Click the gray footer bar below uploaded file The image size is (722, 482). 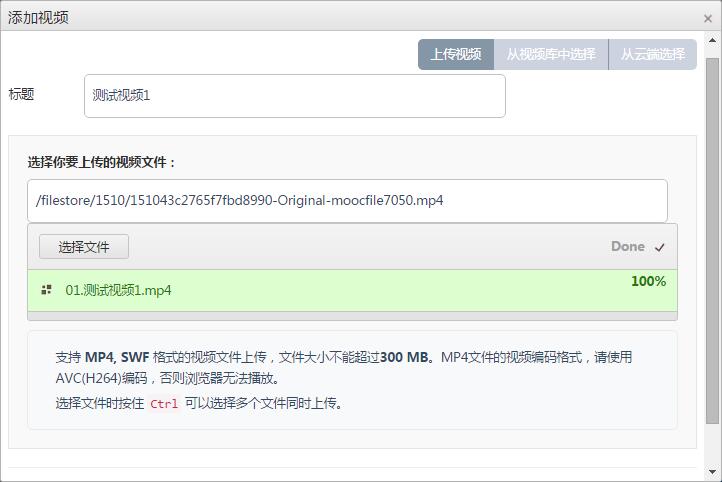point(352,316)
